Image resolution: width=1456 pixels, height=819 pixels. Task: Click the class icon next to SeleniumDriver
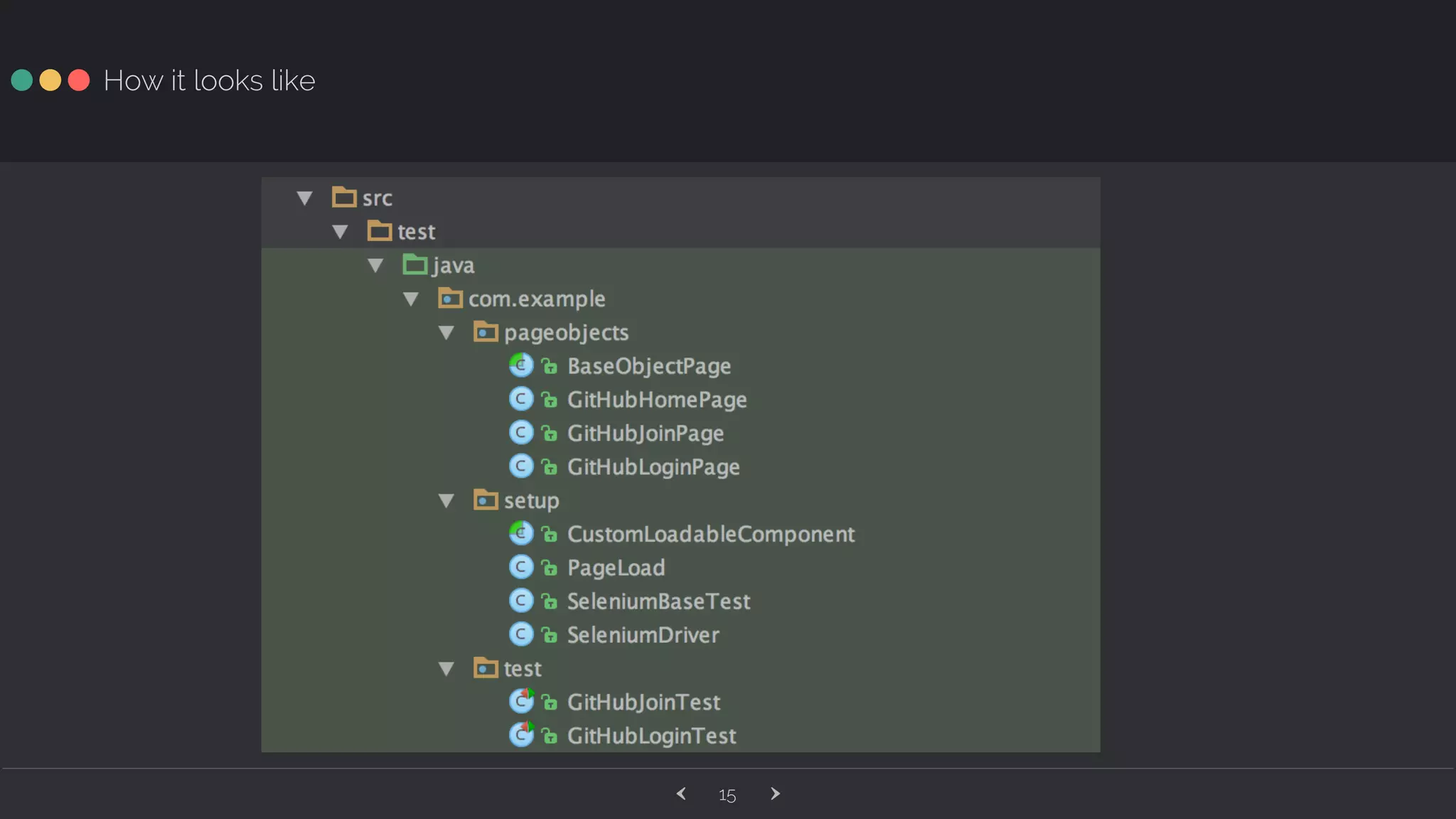pos(521,634)
